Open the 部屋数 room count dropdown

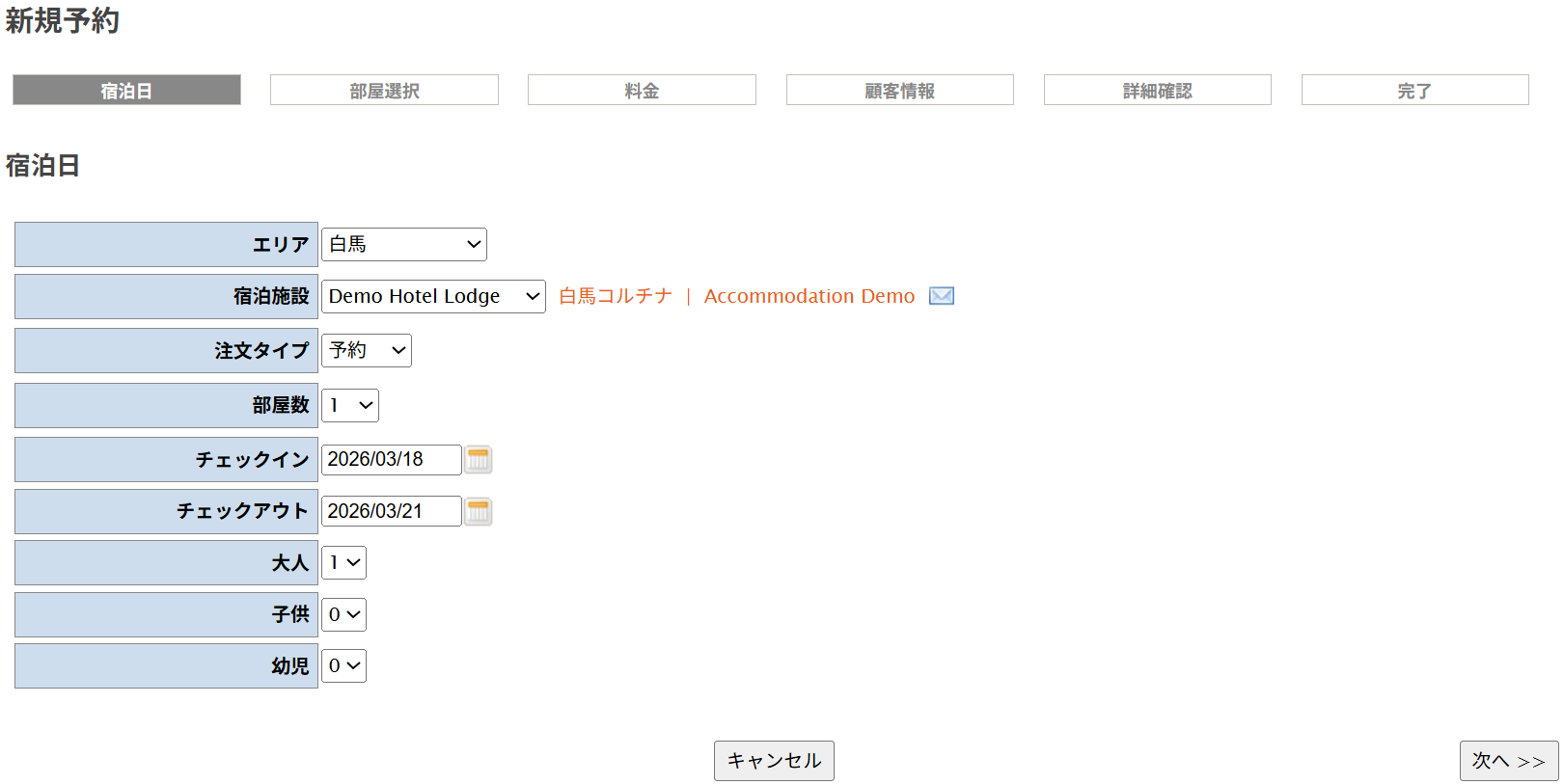(x=349, y=406)
